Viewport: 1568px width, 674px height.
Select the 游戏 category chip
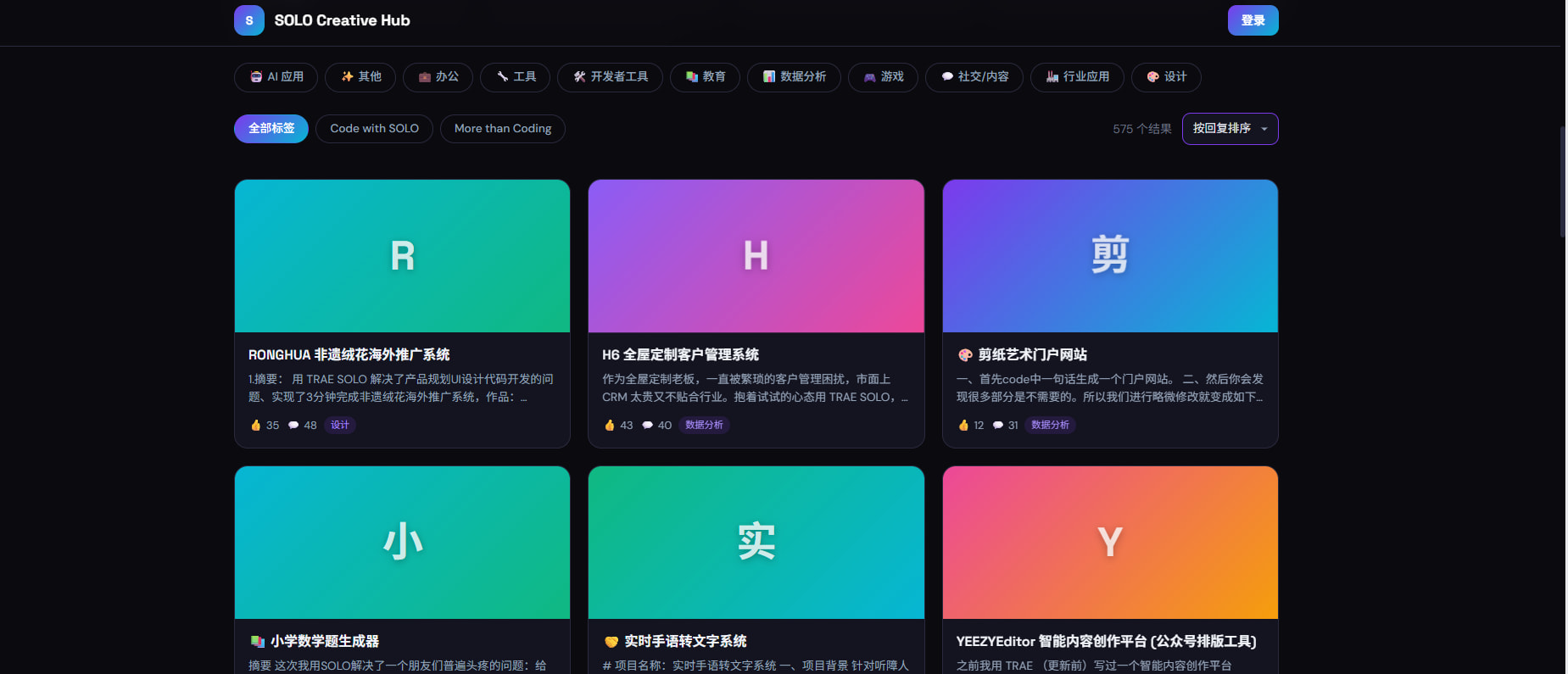(883, 77)
